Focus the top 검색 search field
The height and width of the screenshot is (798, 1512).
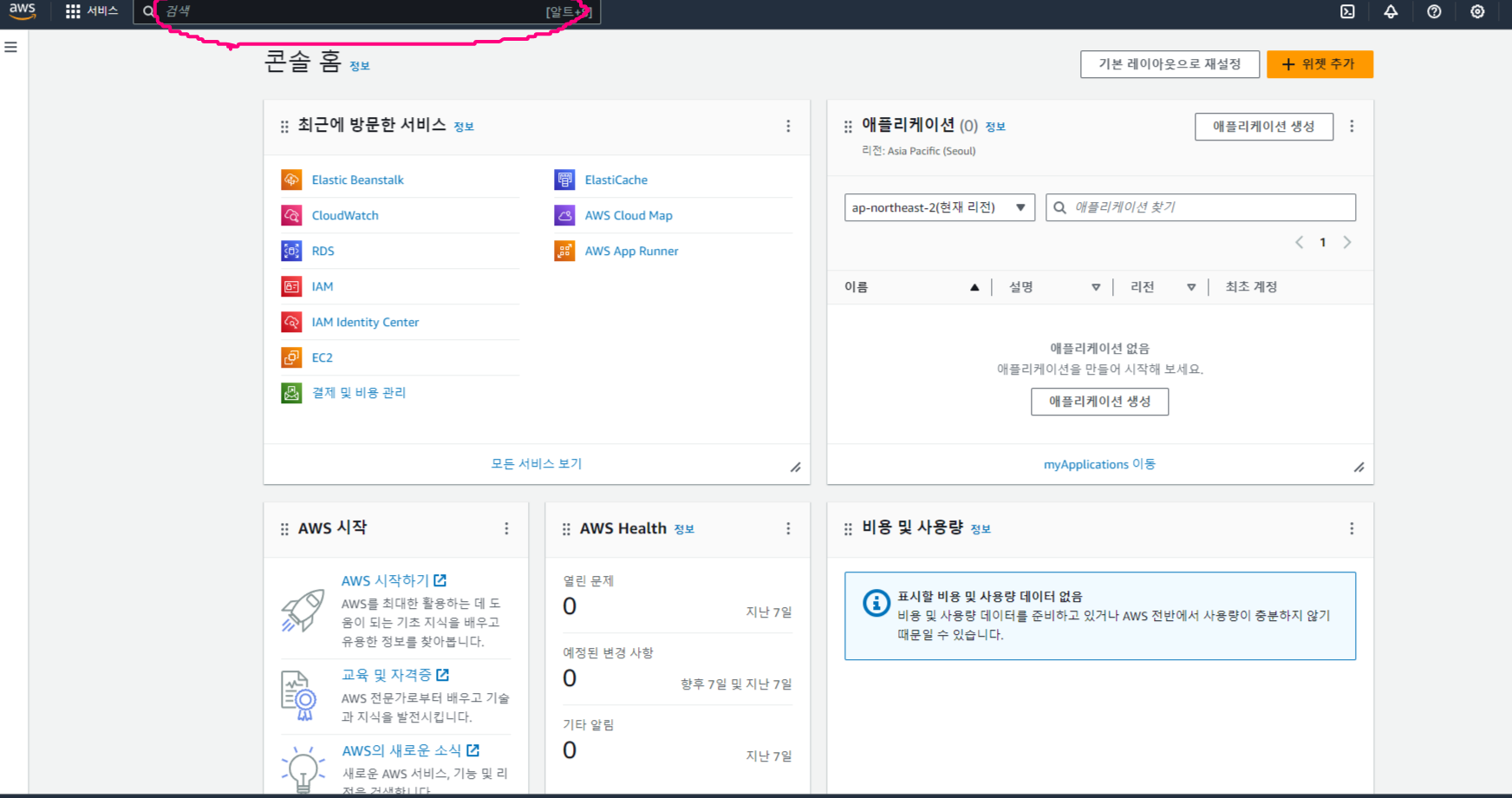tap(367, 11)
